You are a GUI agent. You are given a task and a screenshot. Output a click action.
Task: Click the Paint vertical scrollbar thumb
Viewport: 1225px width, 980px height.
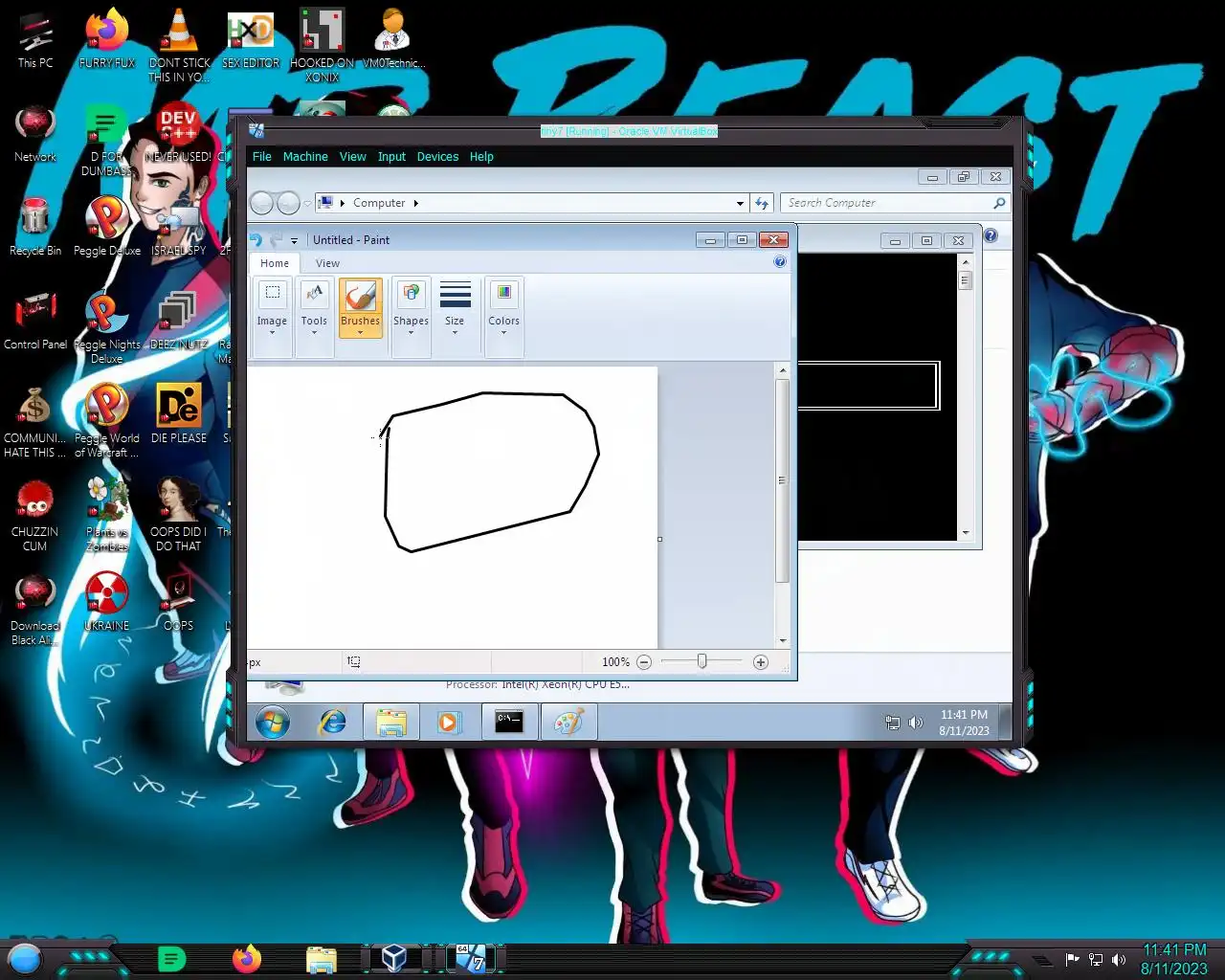[782, 480]
